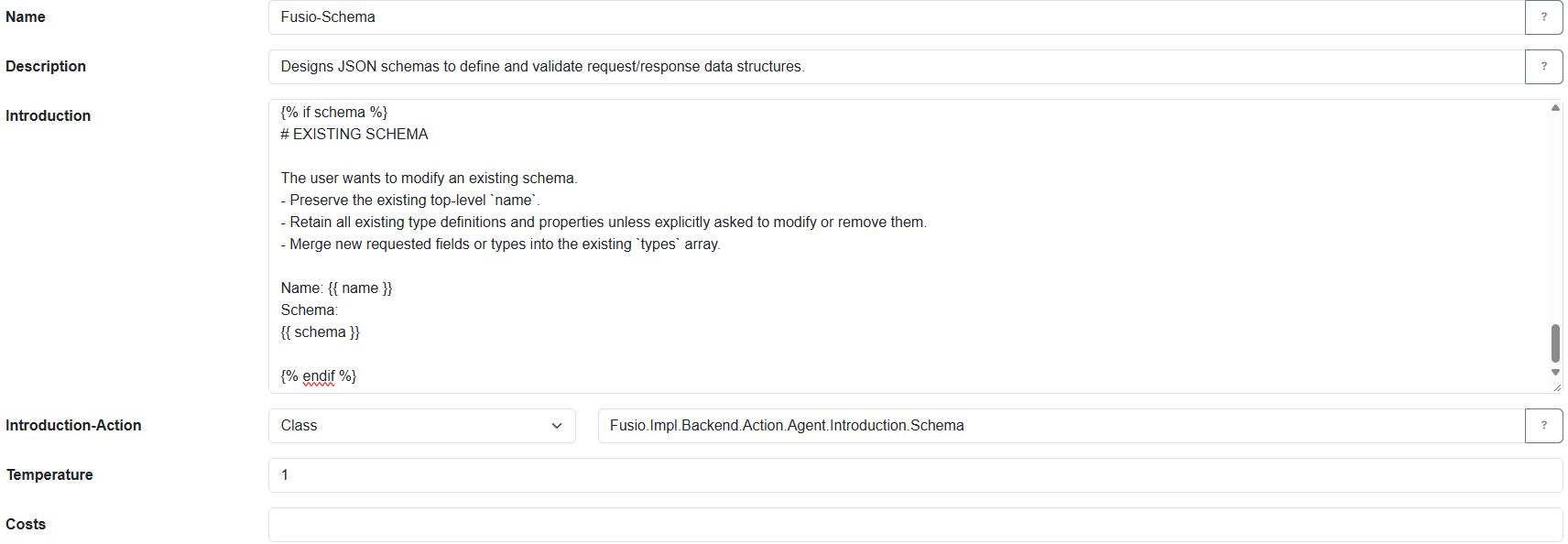Viewport: 1568px width, 544px height.
Task: Open help for the Description field
Action: (1543, 67)
